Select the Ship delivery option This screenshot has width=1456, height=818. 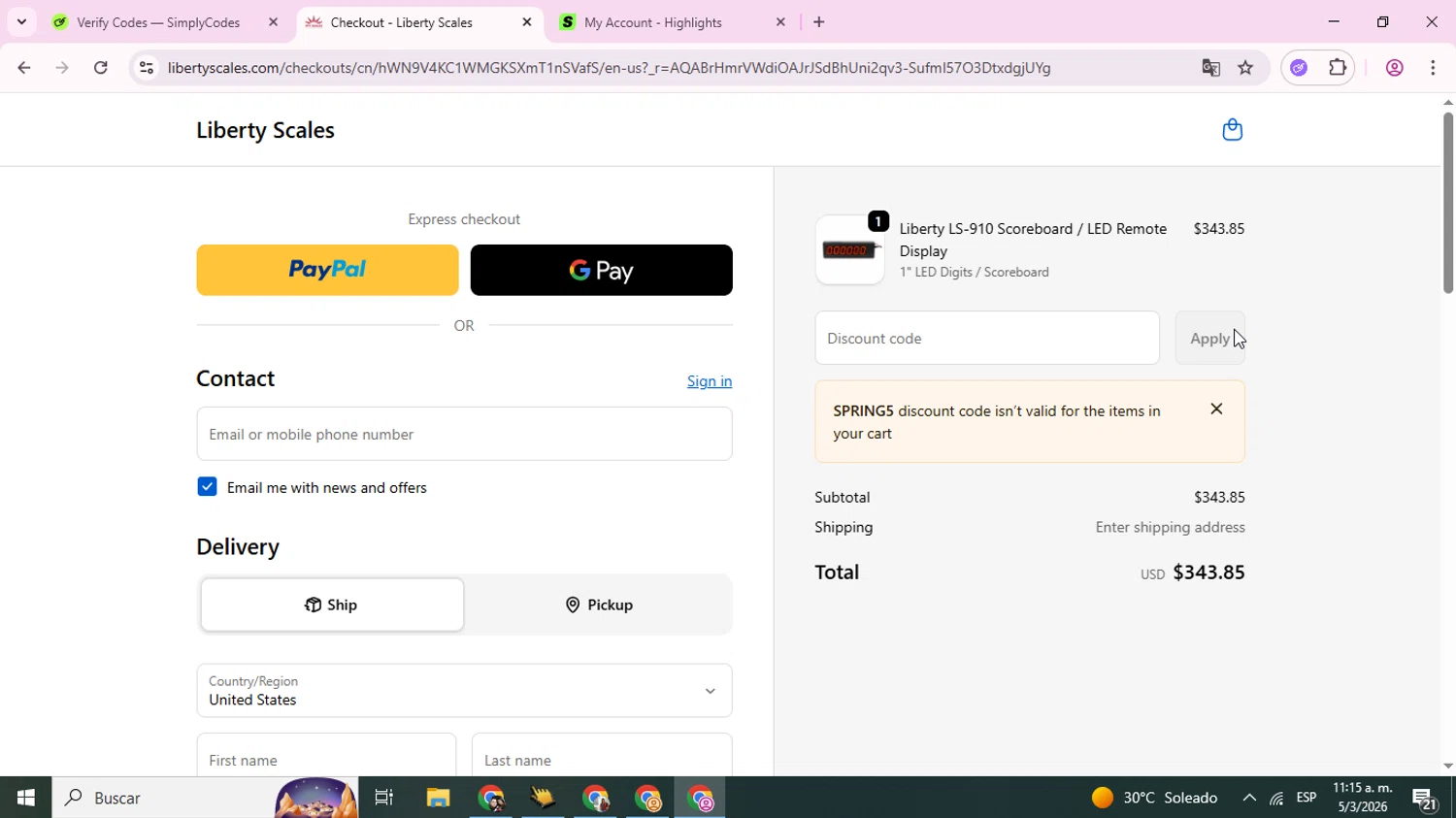tap(332, 605)
